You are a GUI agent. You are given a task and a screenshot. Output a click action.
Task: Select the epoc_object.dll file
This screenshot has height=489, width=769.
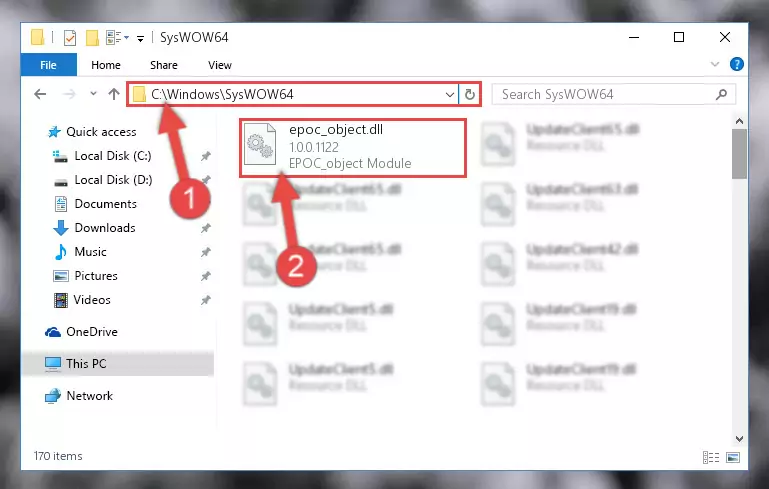353,147
